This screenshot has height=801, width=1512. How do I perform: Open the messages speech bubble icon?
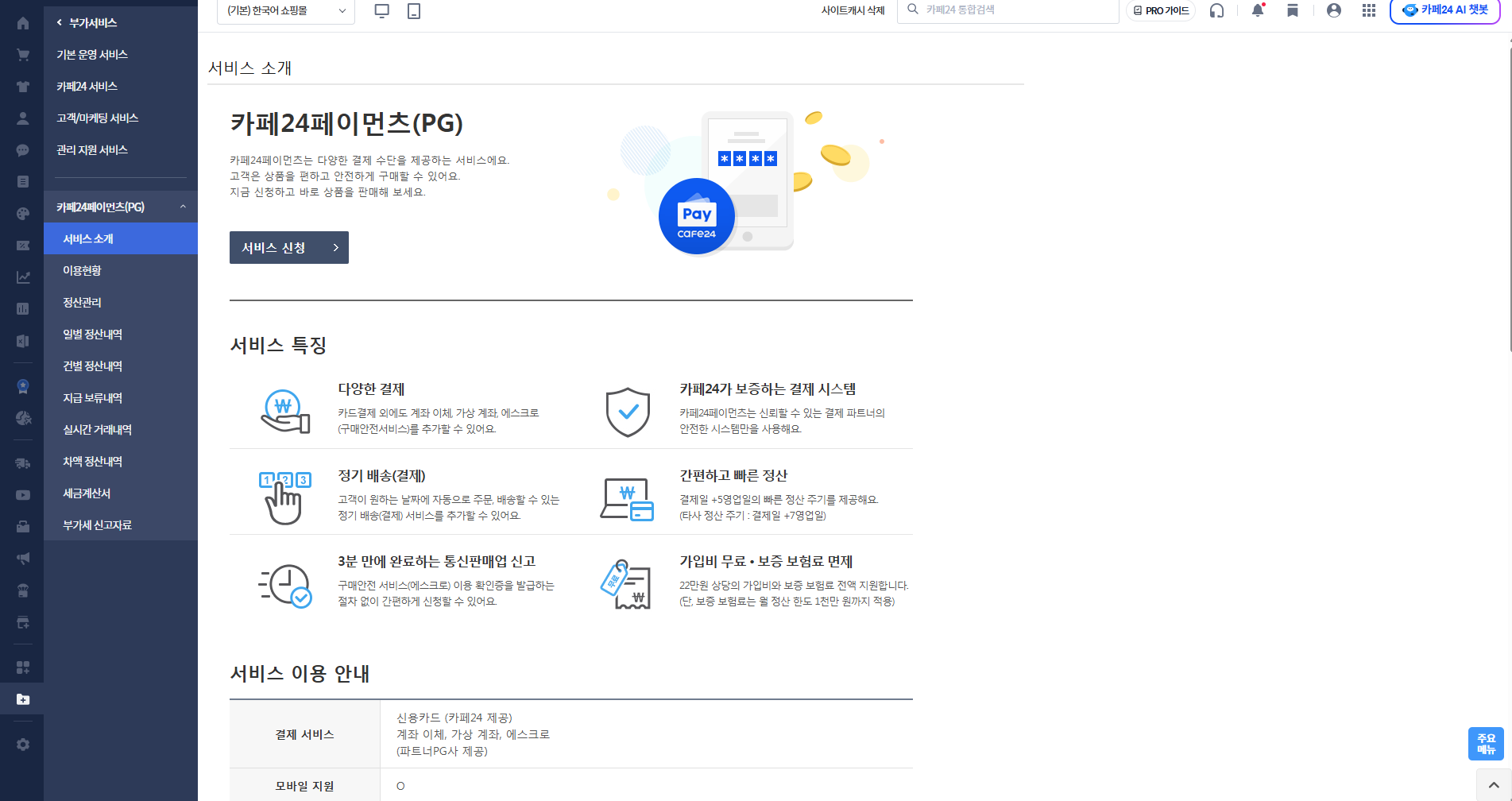click(x=22, y=150)
